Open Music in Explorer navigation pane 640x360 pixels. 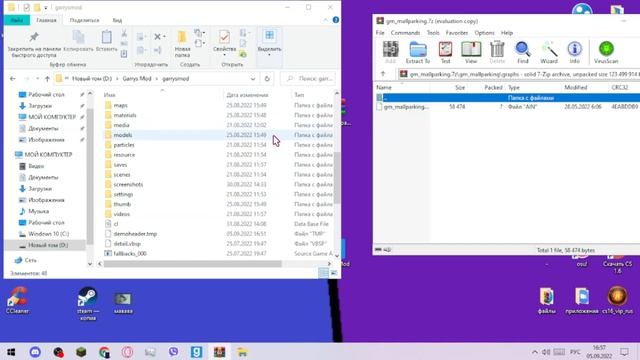coord(38,211)
